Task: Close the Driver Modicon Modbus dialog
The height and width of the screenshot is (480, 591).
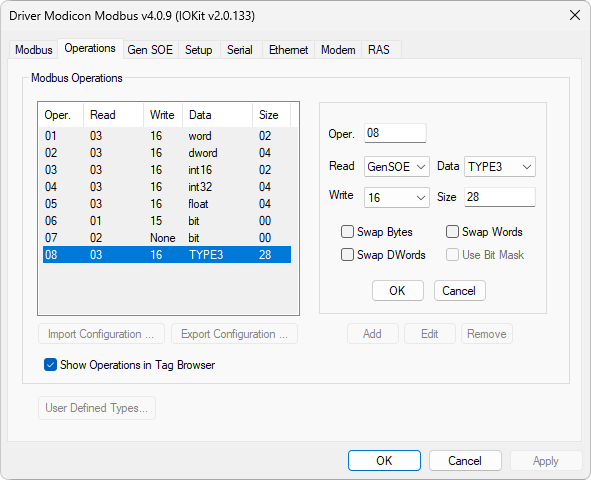Action: point(575,15)
